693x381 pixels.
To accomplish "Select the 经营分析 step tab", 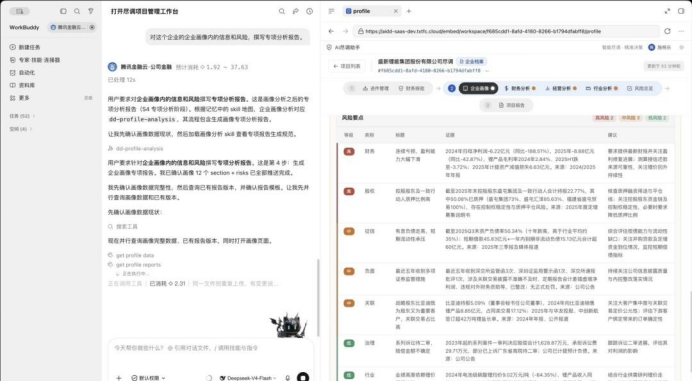I will pyautogui.click(x=561, y=88).
